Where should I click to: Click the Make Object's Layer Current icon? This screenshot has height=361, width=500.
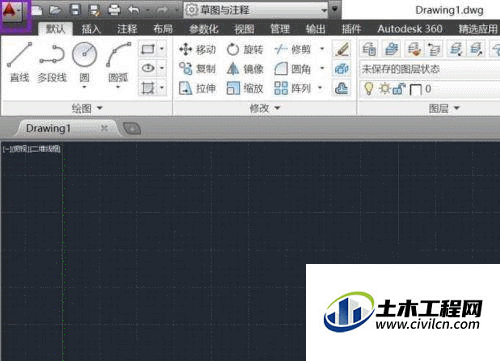(392, 49)
